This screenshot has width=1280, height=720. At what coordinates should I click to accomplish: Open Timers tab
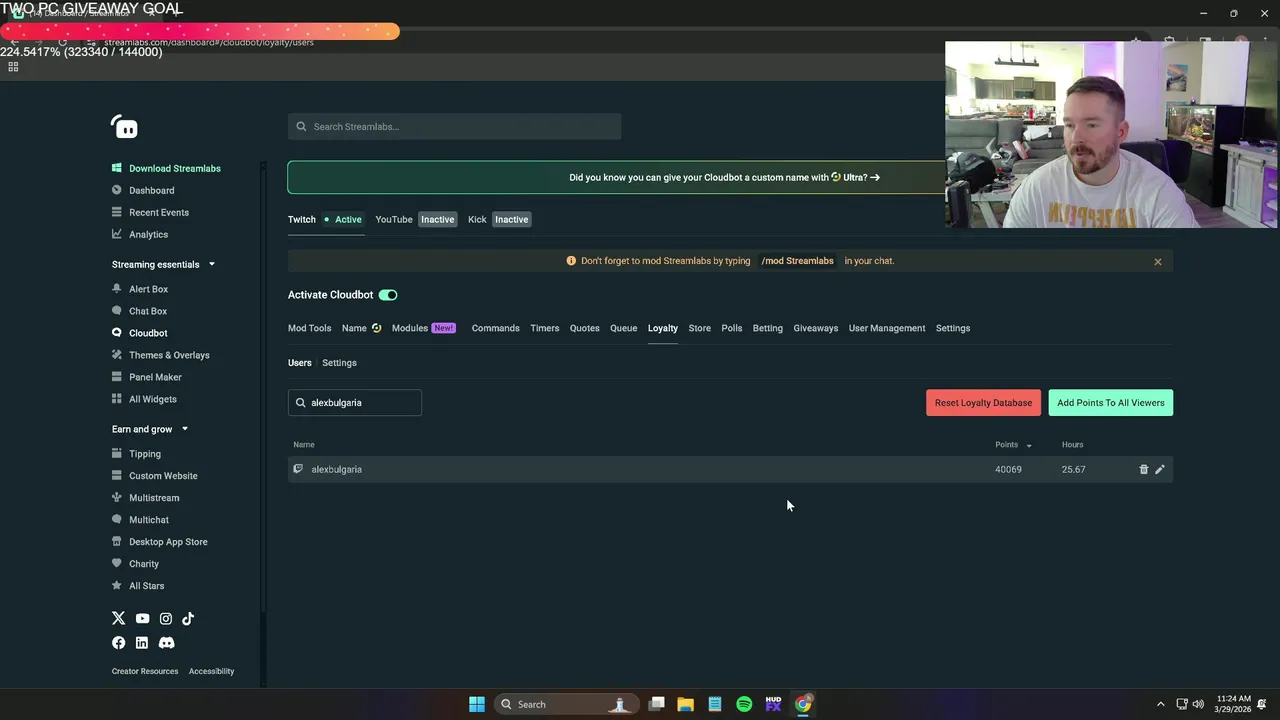545,328
